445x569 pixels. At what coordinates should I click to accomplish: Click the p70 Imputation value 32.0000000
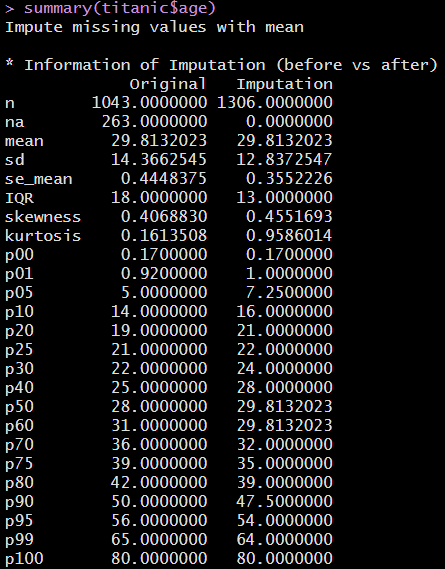(x=285, y=444)
